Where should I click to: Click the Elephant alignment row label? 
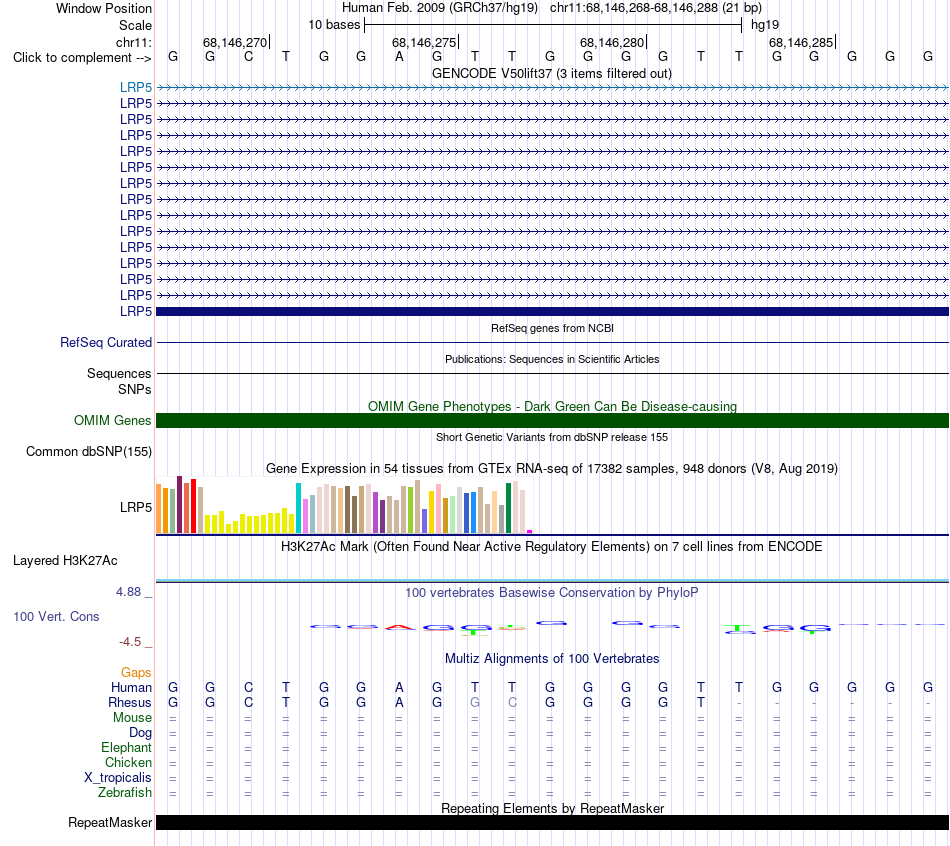127,747
